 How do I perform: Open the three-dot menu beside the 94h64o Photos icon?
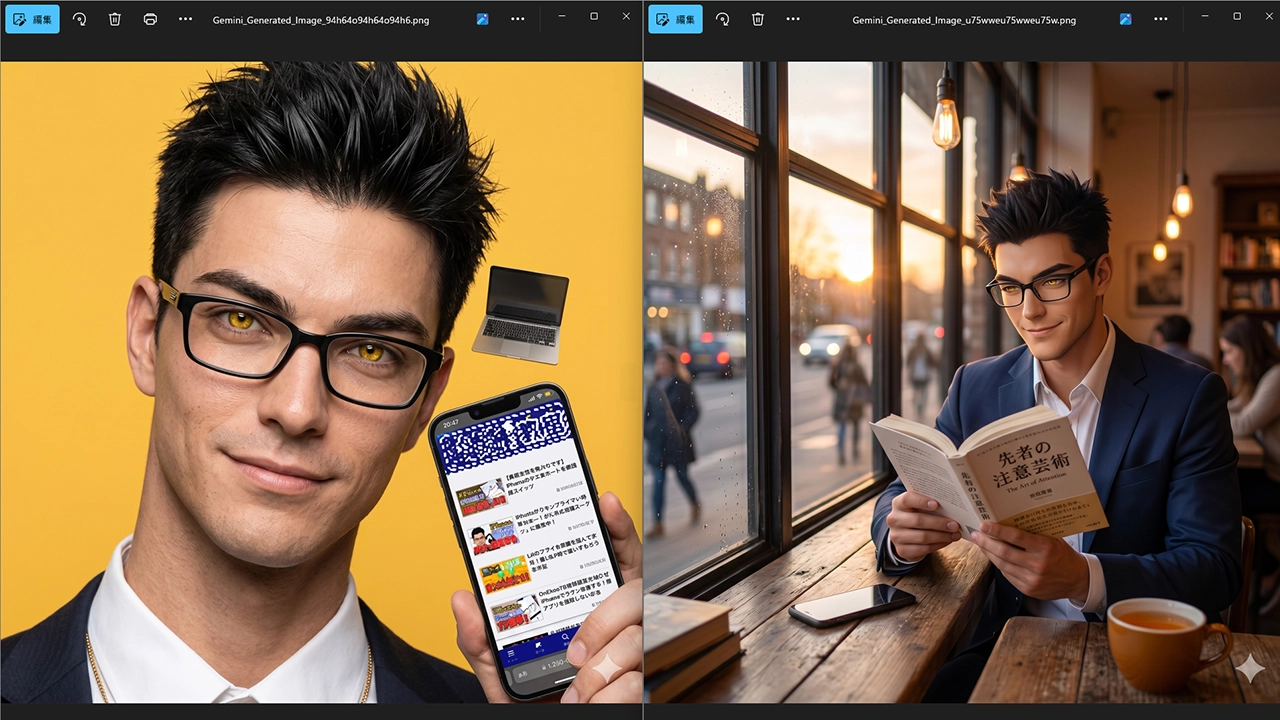point(517,19)
